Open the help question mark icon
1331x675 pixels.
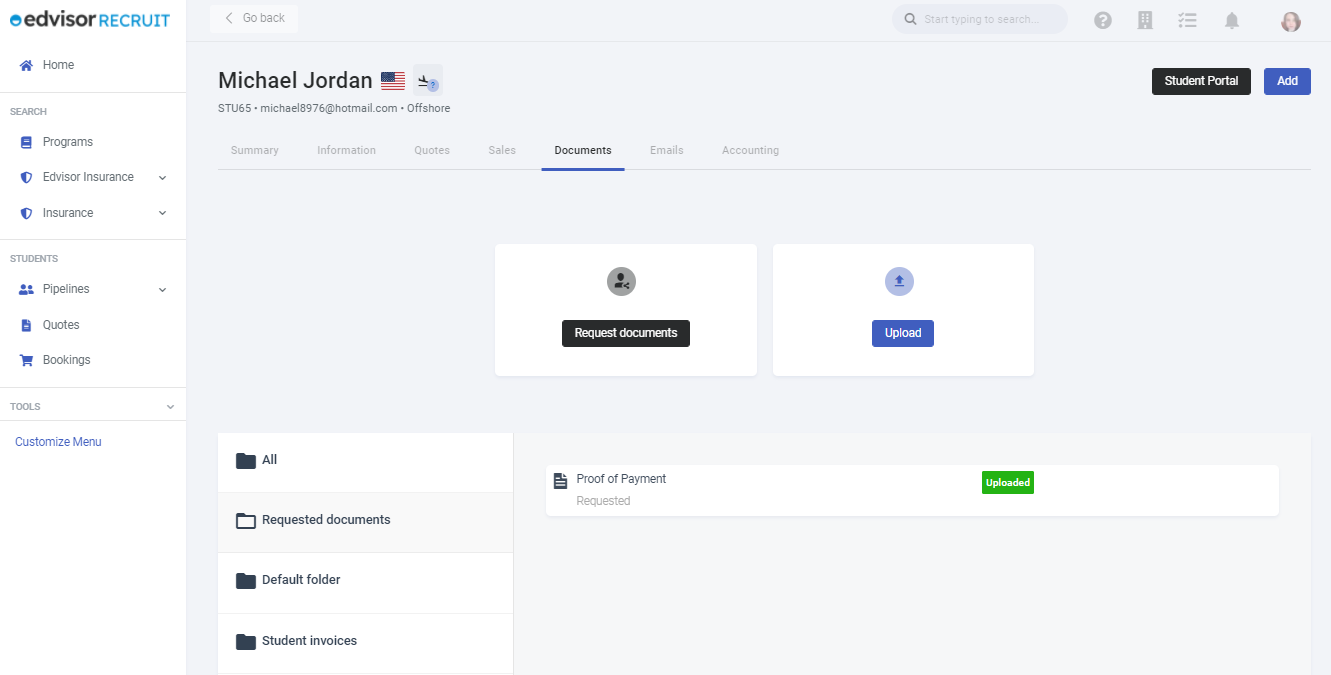pos(1103,20)
